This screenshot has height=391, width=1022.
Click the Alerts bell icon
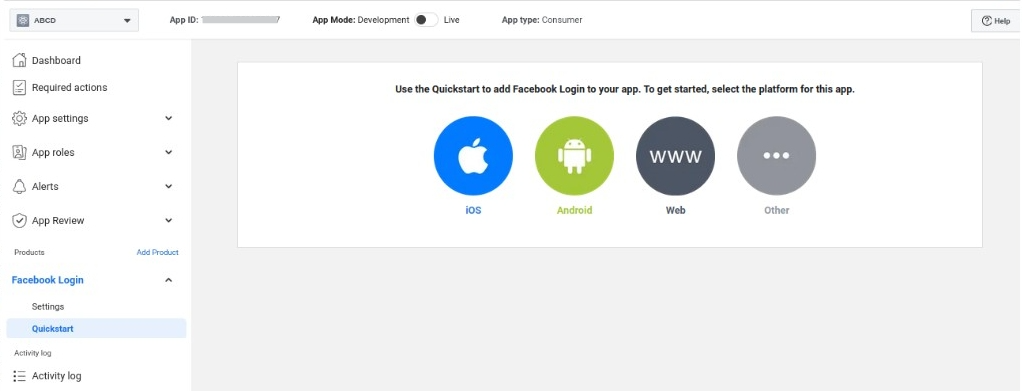pos(20,186)
